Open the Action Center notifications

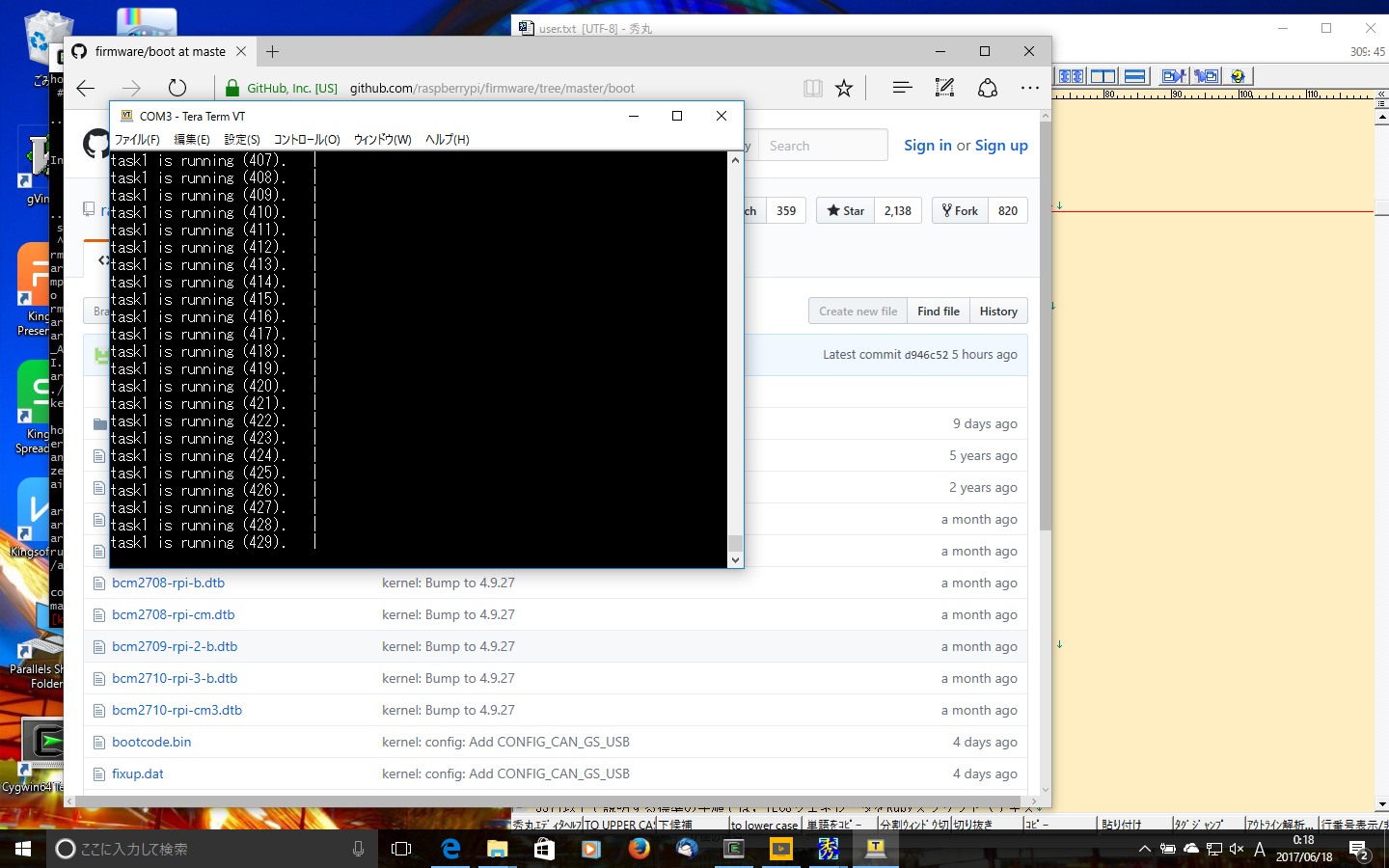pyautogui.click(x=1359, y=849)
